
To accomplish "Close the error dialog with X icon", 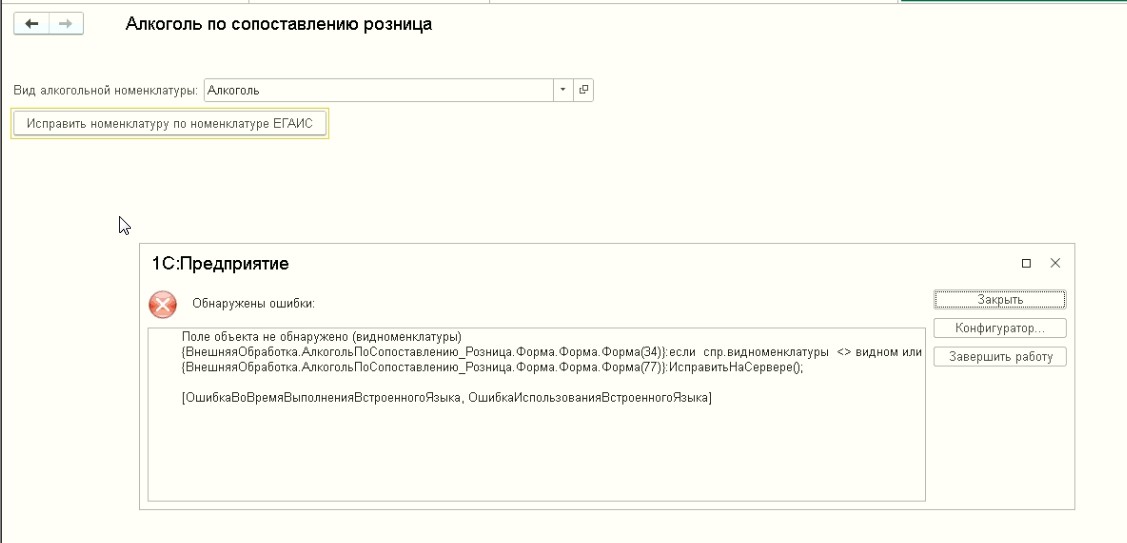I will pos(1055,263).
